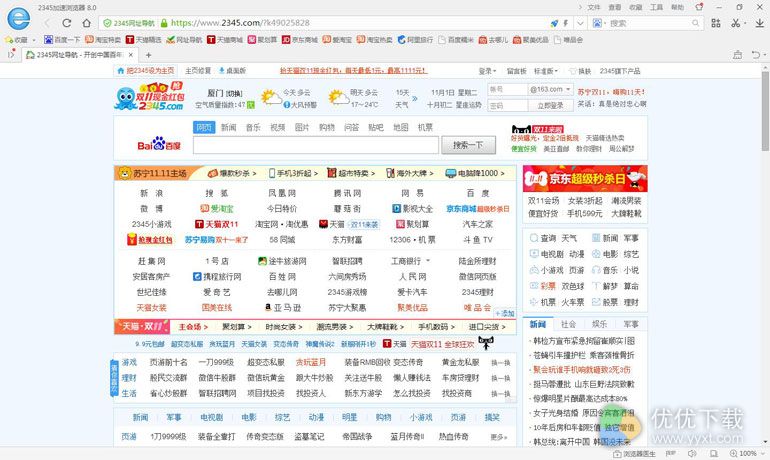770x460 pixels.
Task: Open the 唯品会 bookmark
Action: (x=568, y=40)
